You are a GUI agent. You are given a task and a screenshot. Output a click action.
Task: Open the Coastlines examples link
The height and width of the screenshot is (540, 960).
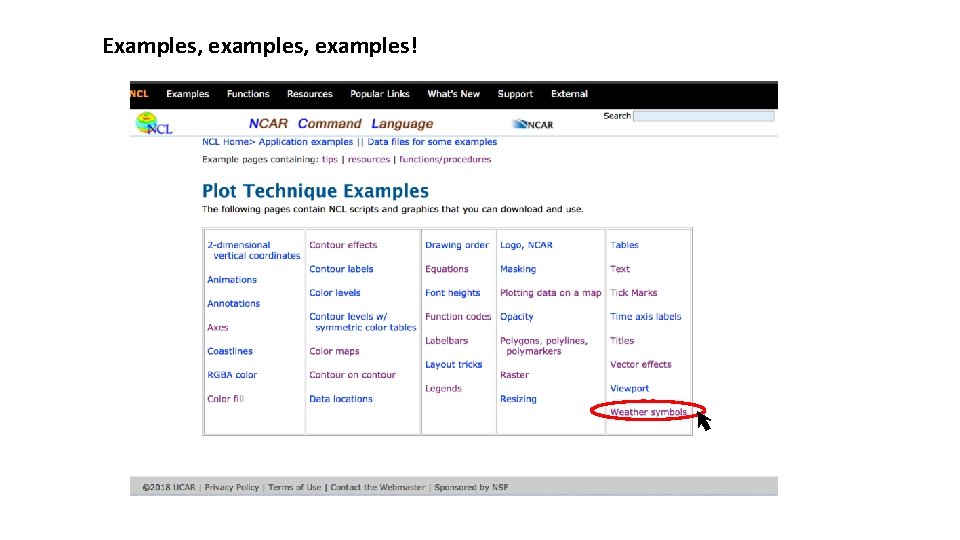click(230, 351)
